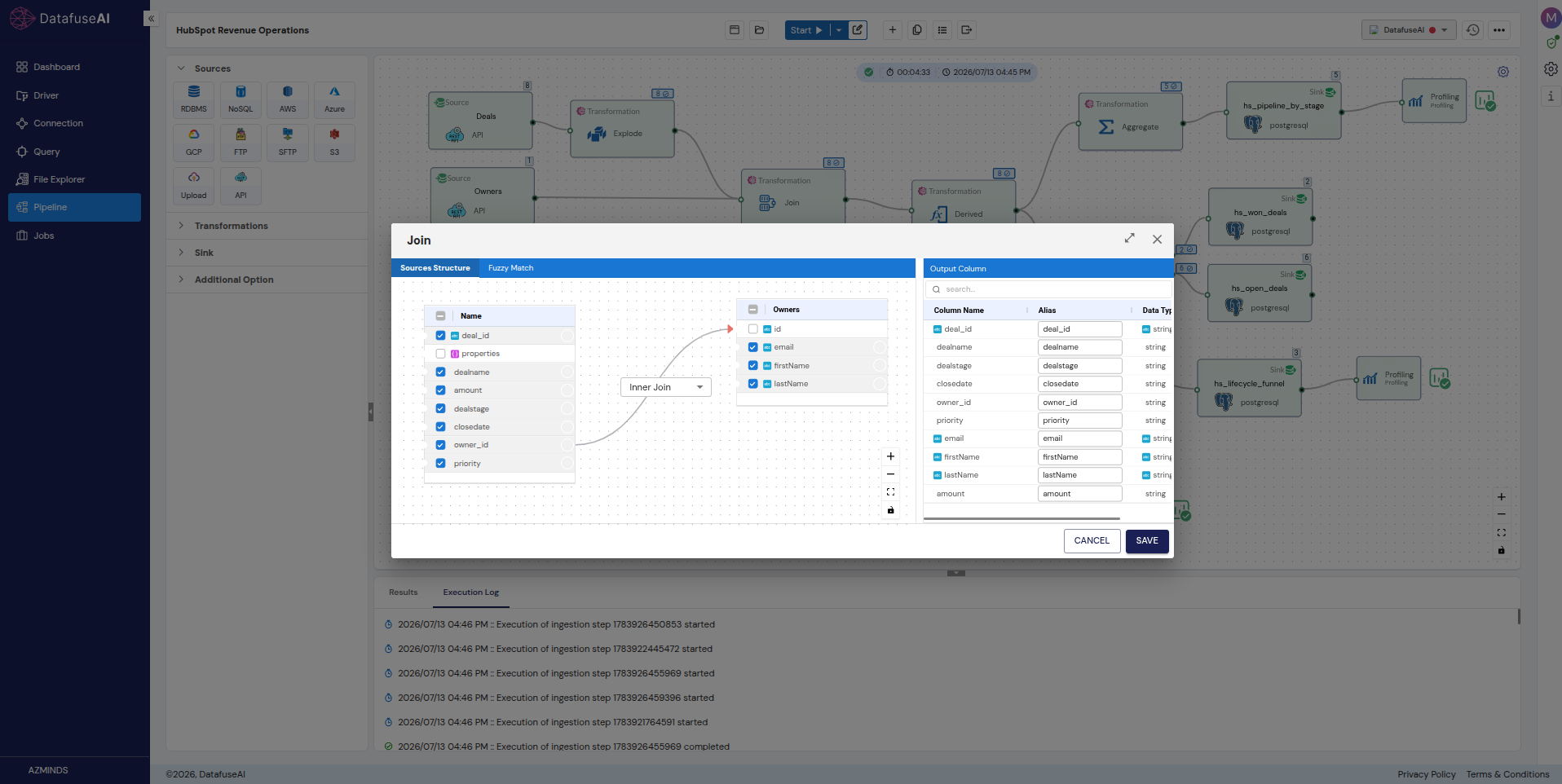Toggle the deal_id column checkbox
The height and width of the screenshot is (784, 1562).
[440, 336]
